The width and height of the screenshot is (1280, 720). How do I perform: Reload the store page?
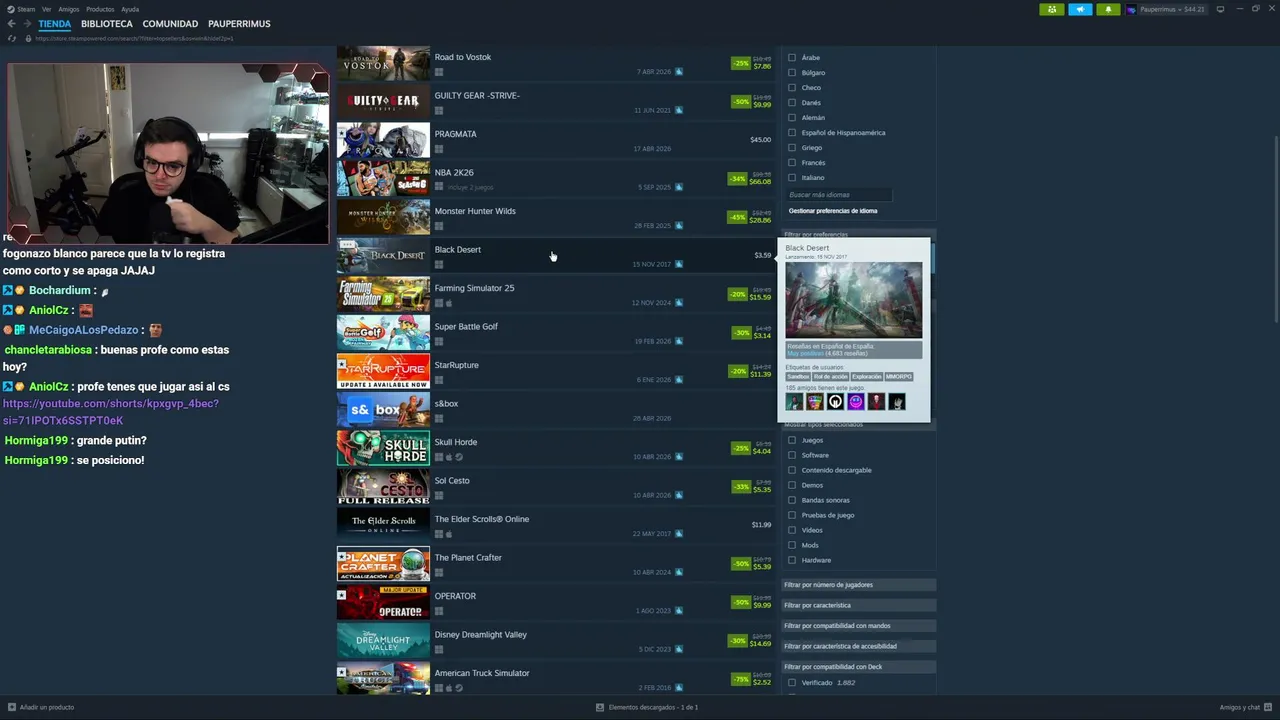click(x=12, y=38)
